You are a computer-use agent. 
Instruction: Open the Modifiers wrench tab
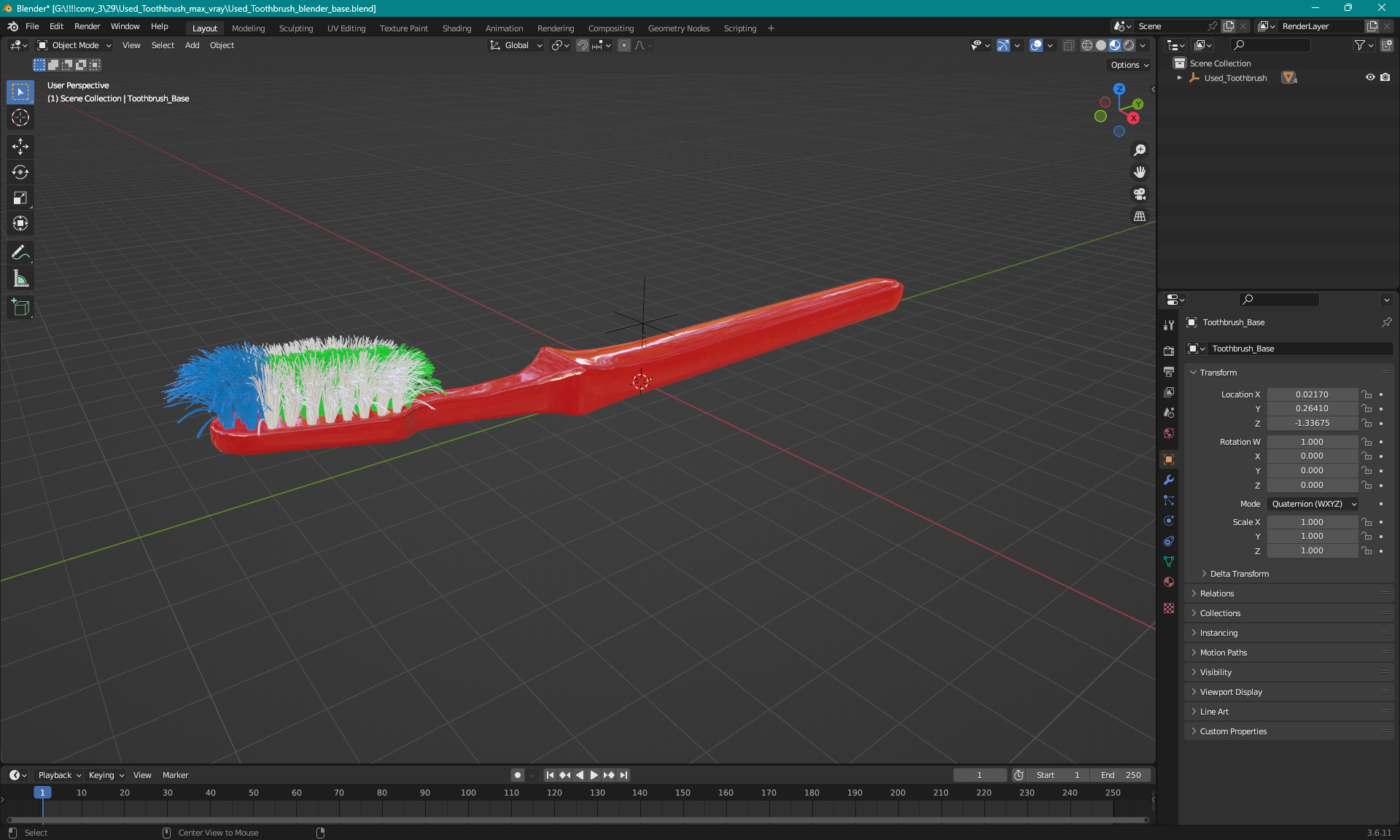click(1169, 480)
